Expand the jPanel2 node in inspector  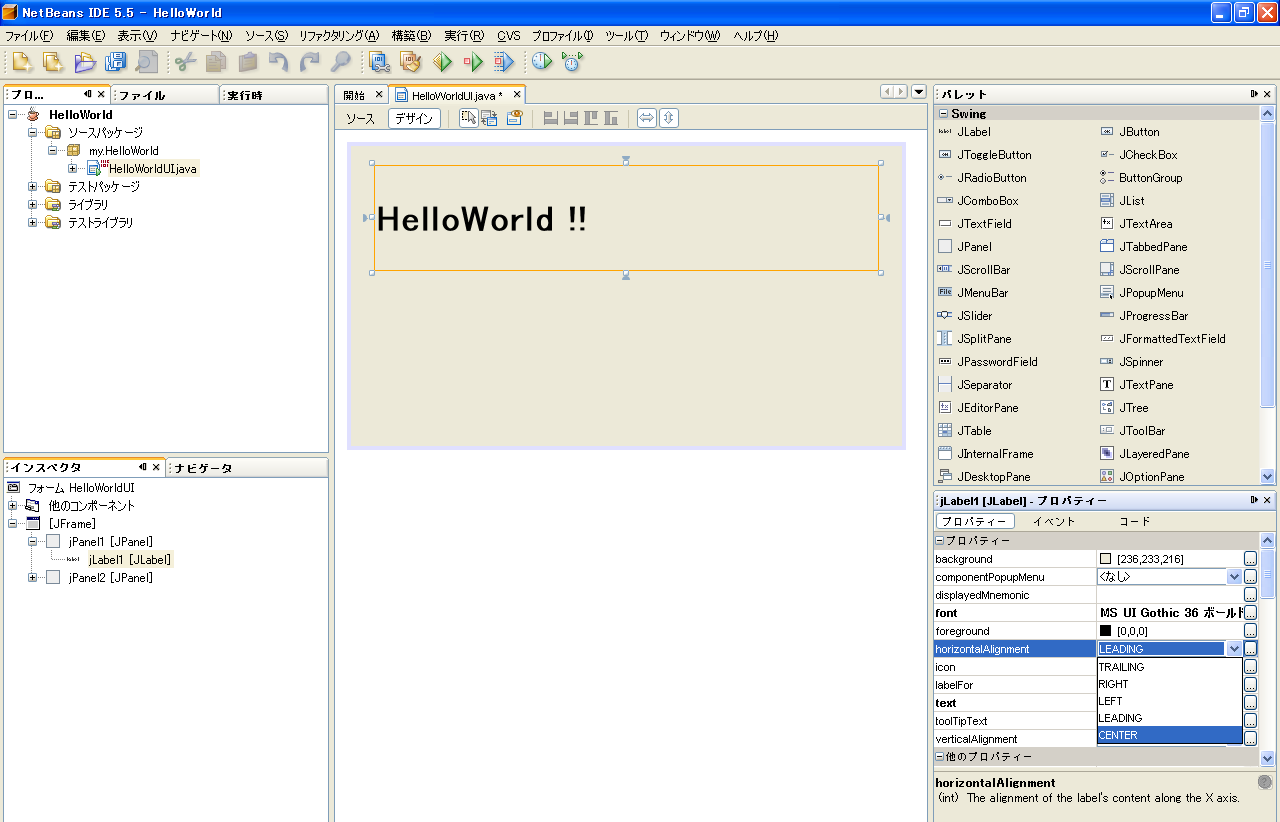[32, 578]
